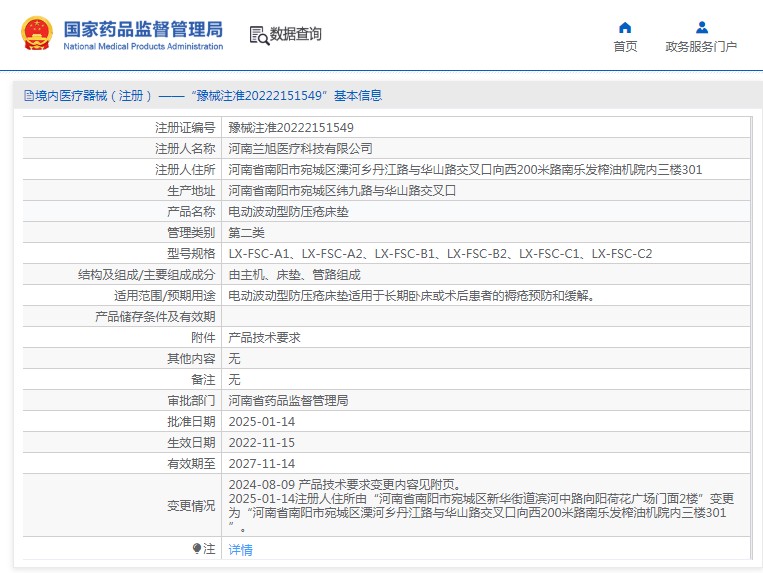The width and height of the screenshot is (763, 573).
Task: Click the government service portal person icon
Action: click(x=702, y=27)
